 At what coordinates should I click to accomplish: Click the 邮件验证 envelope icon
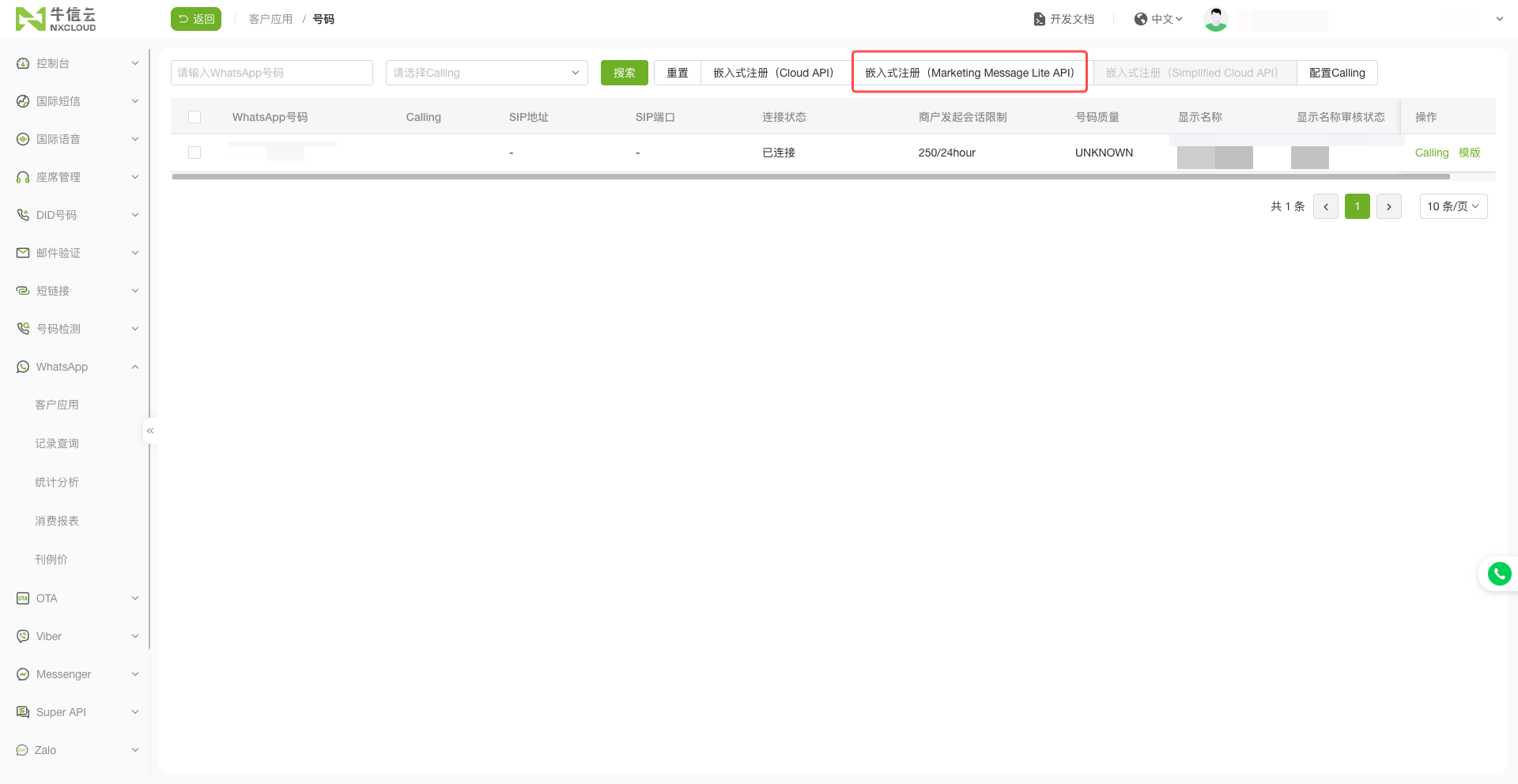pyautogui.click(x=23, y=253)
